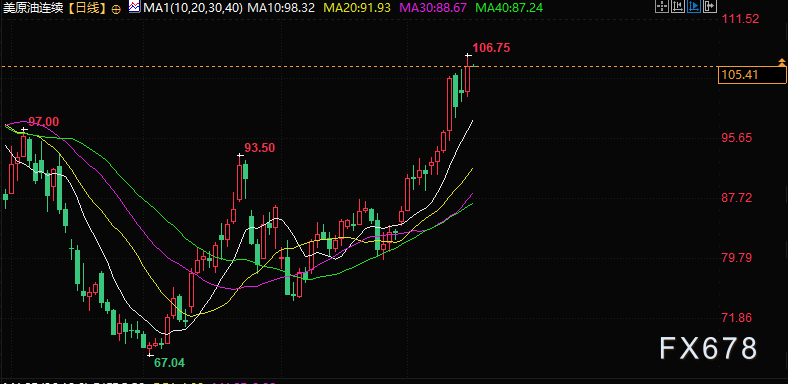Click the crosshair cursor toggle icon
This screenshot has width=788, height=384.
(x=662, y=6)
